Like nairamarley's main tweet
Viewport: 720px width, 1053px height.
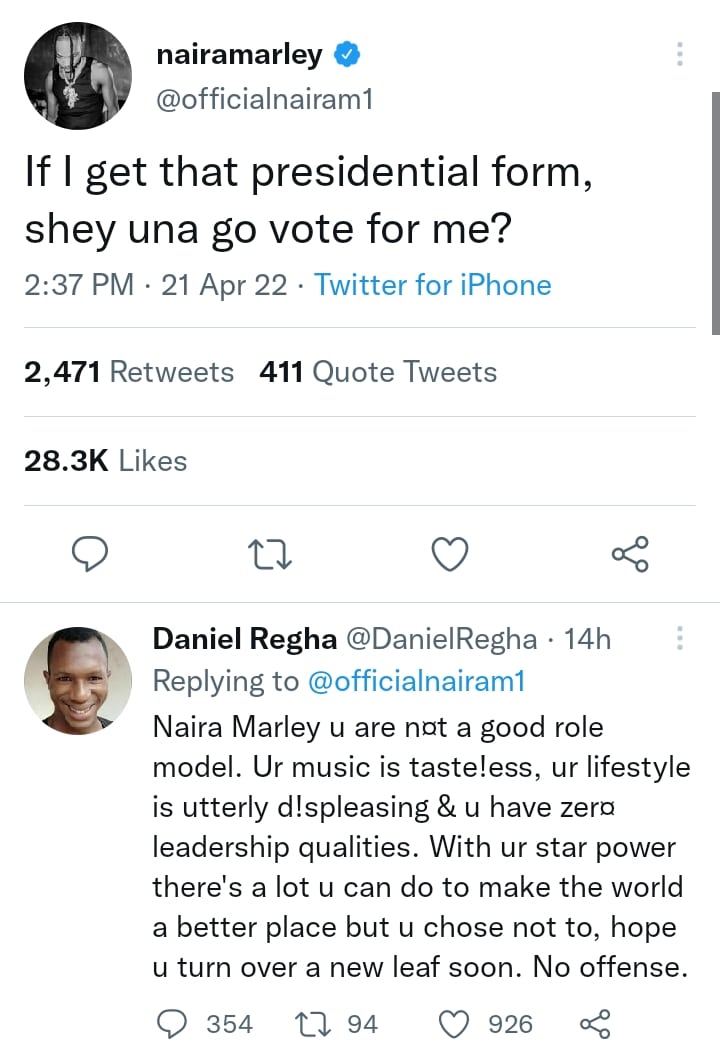tap(450, 553)
